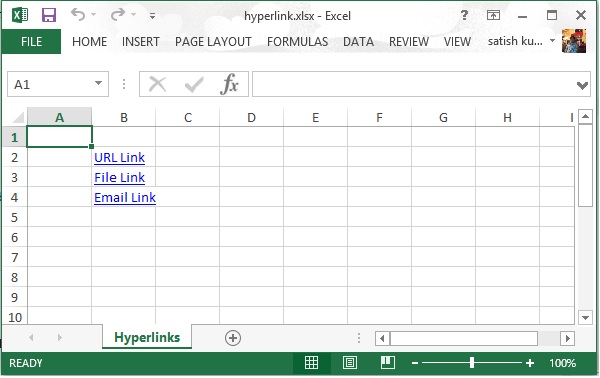Click the zoom slider handle
Image resolution: width=600 pixels, height=378 pixels.
[x=472, y=363]
